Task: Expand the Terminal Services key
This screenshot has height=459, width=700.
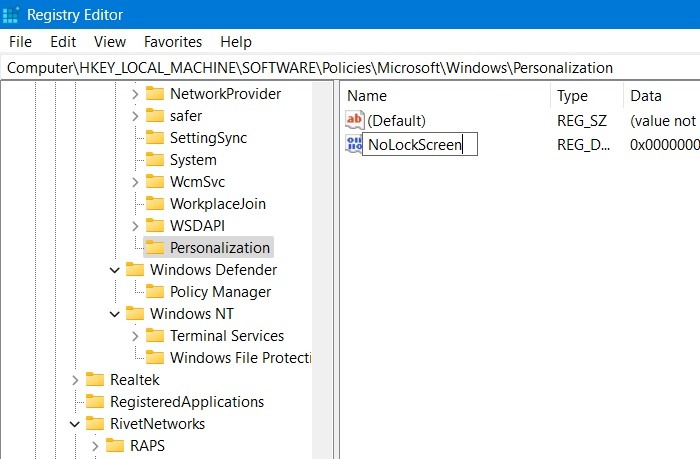Action: point(135,336)
